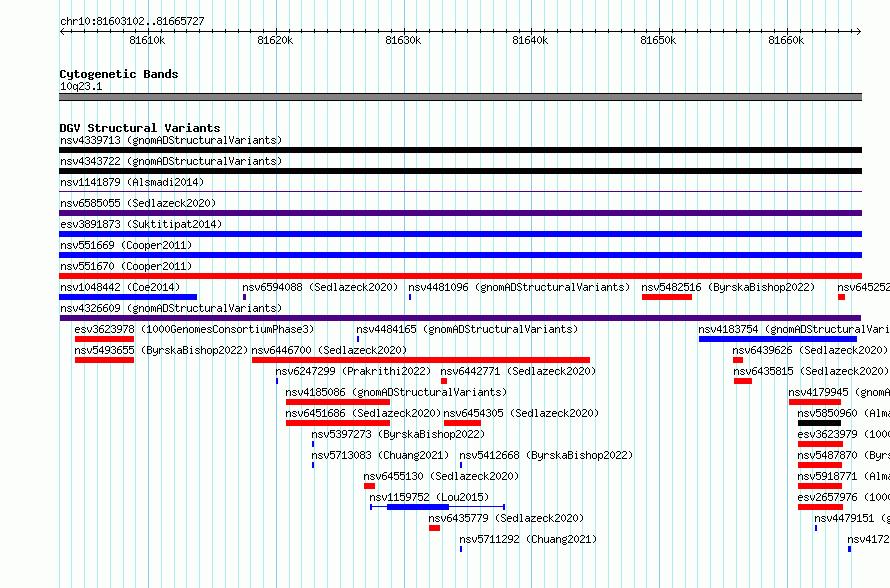
Task: Click nsv6247299 (Prakrithi2022) label
Action: (x=353, y=371)
